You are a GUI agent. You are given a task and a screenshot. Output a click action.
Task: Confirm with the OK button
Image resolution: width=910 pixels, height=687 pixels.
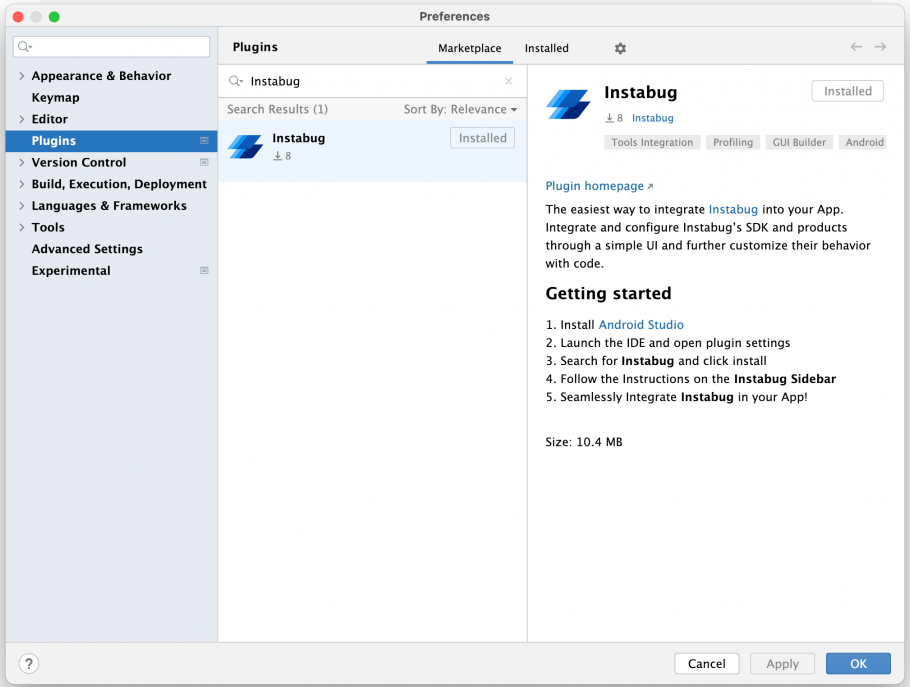(858, 663)
